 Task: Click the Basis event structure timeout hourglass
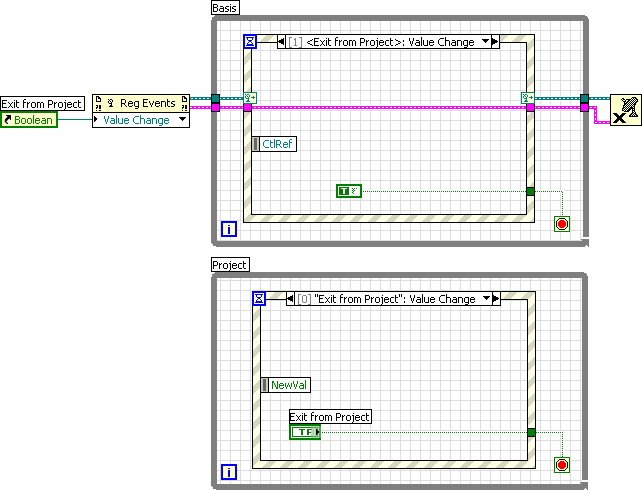250,42
